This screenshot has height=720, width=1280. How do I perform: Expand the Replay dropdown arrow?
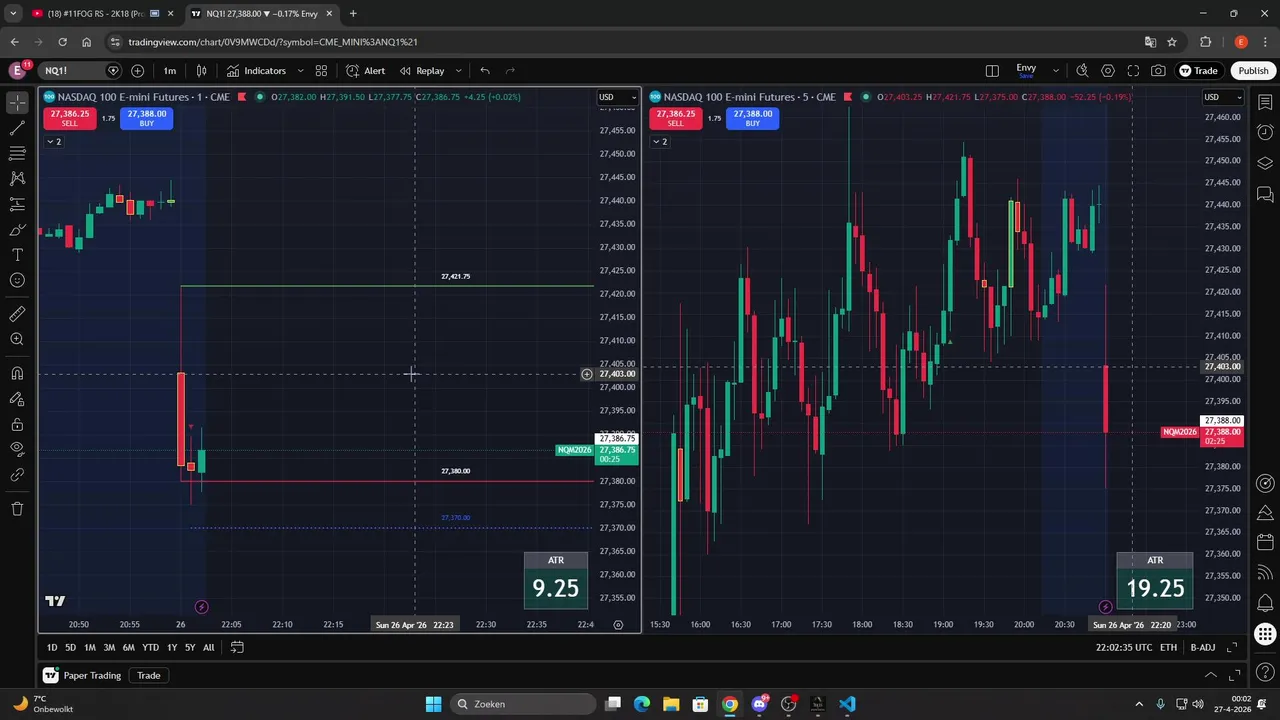458,71
